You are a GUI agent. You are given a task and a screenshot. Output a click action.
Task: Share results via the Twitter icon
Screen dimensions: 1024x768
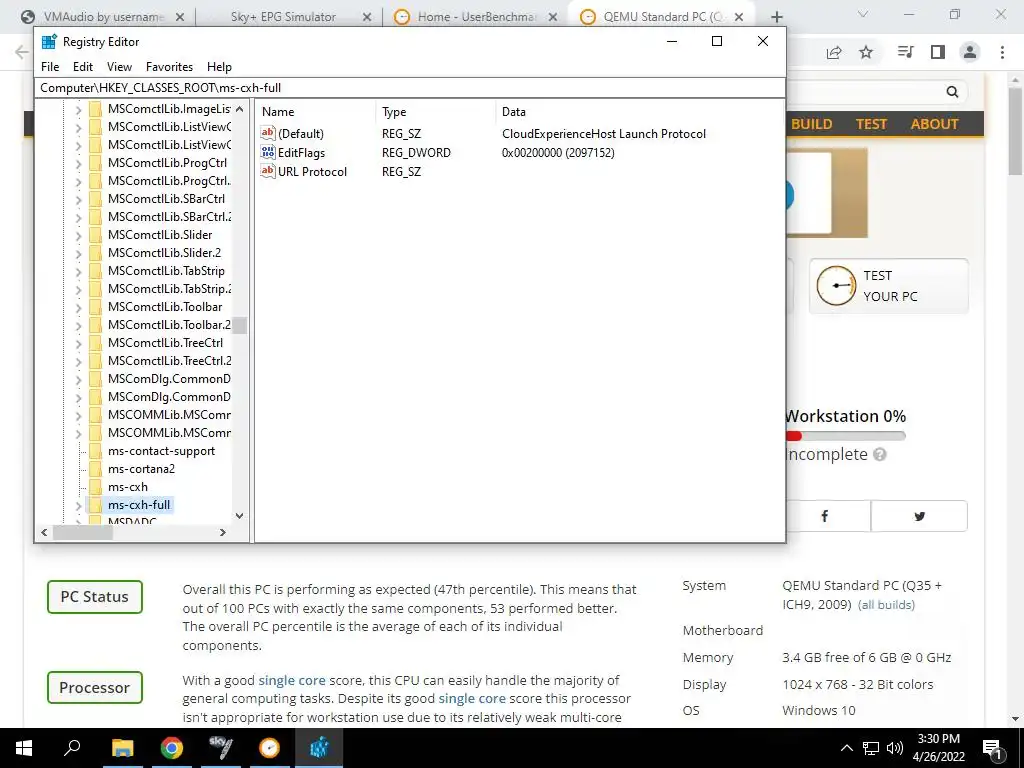click(920, 516)
